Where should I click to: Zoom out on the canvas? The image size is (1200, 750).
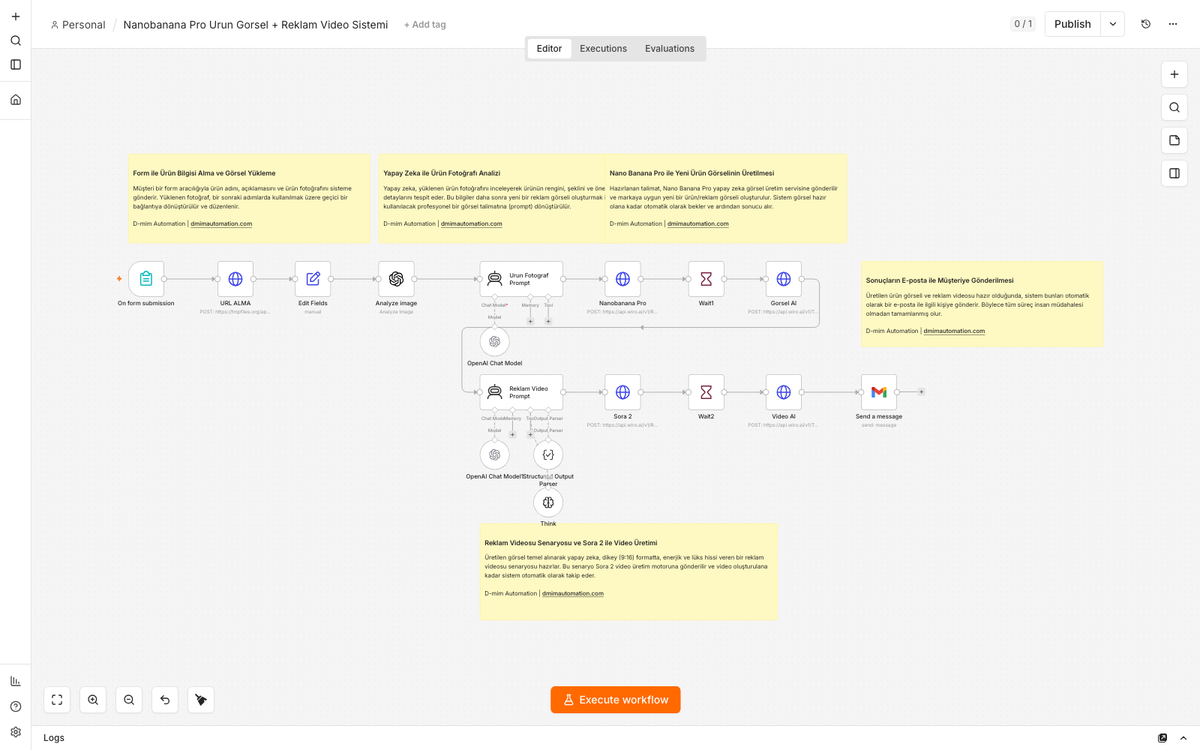[129, 700]
